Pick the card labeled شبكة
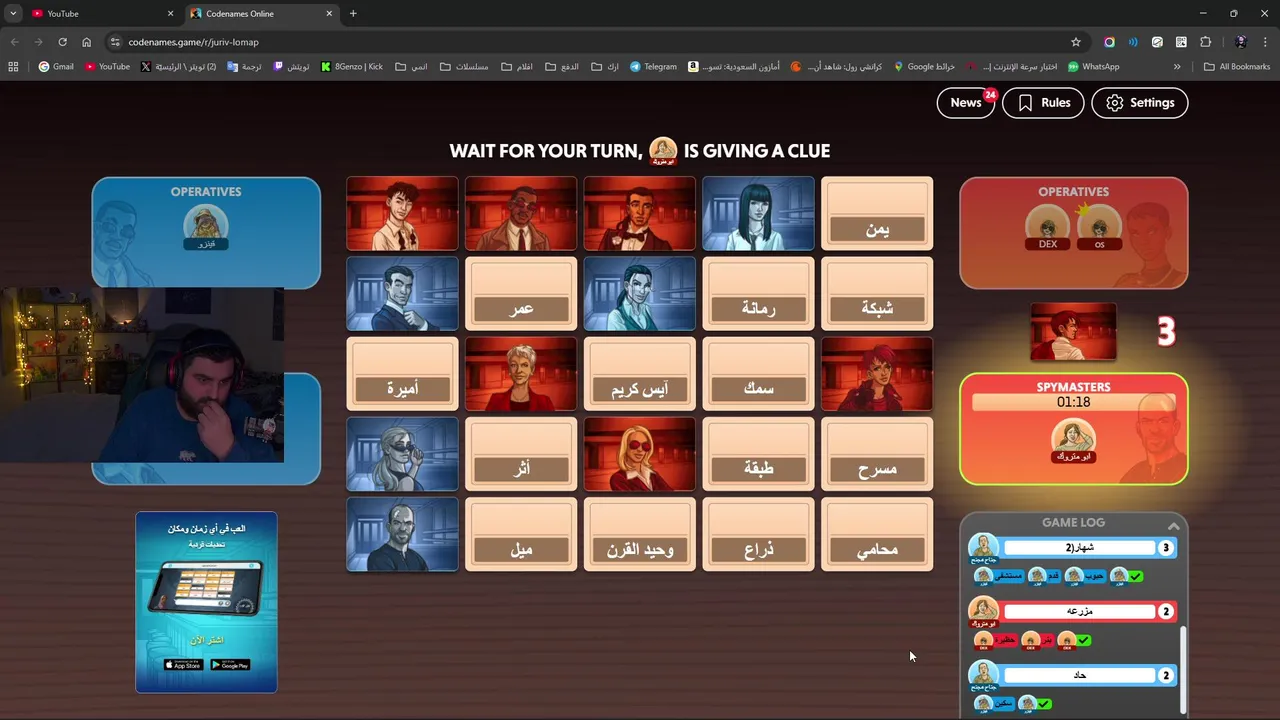This screenshot has width=1280, height=720. 877,294
